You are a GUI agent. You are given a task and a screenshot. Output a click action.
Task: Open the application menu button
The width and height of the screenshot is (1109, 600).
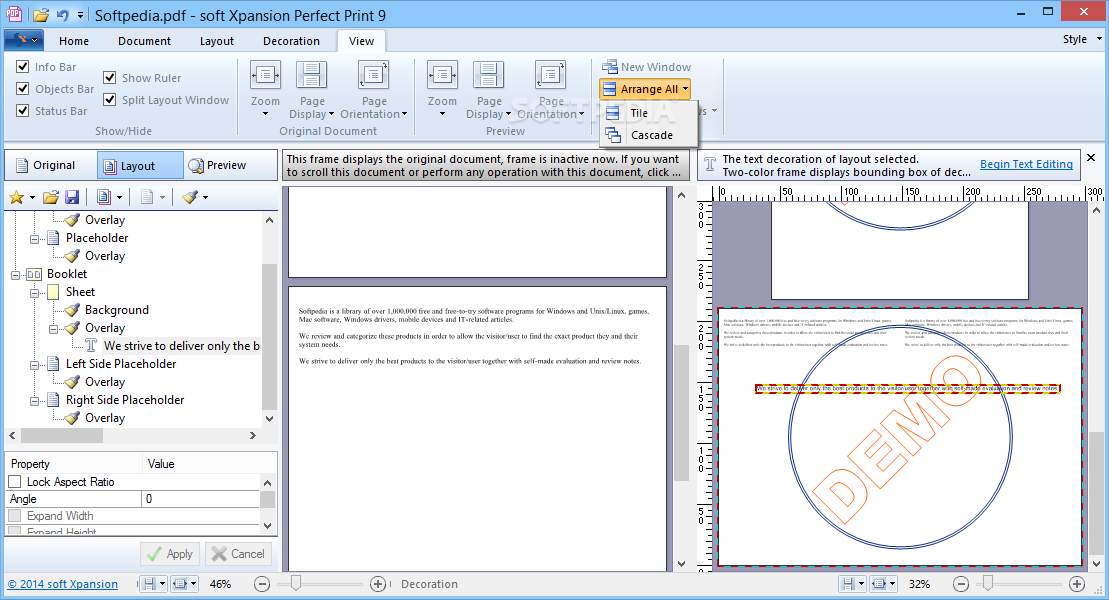tap(24, 40)
